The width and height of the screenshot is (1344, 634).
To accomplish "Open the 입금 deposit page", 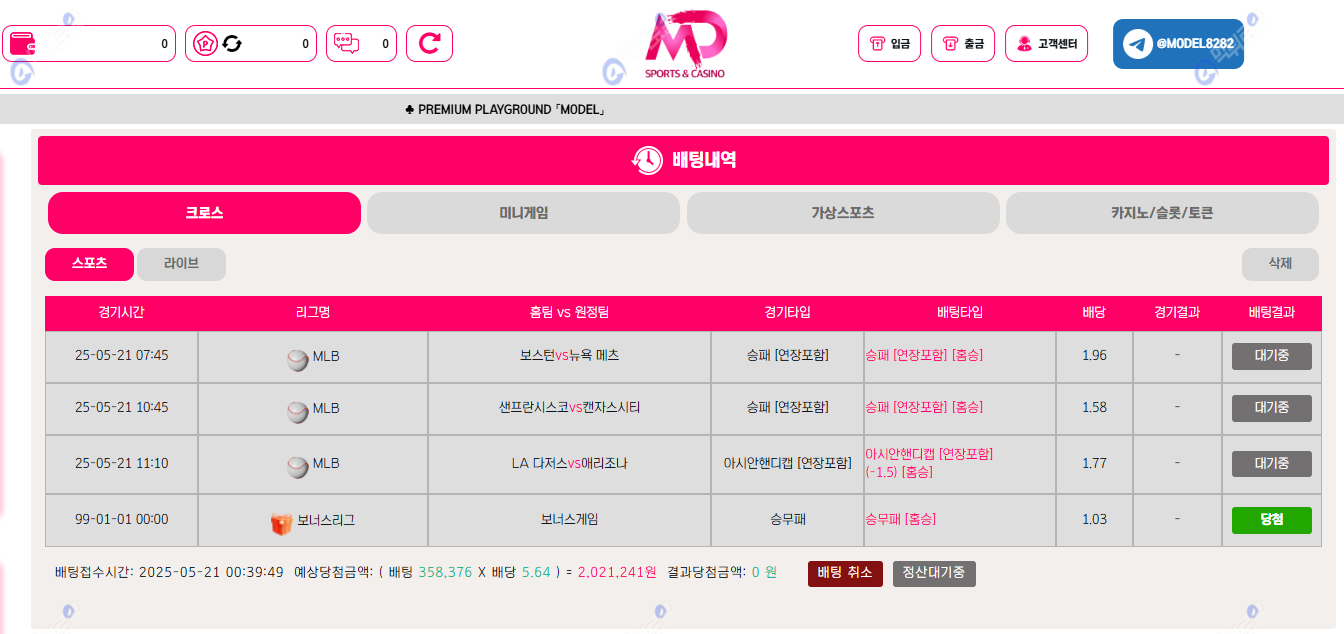I will pyautogui.click(x=889, y=44).
